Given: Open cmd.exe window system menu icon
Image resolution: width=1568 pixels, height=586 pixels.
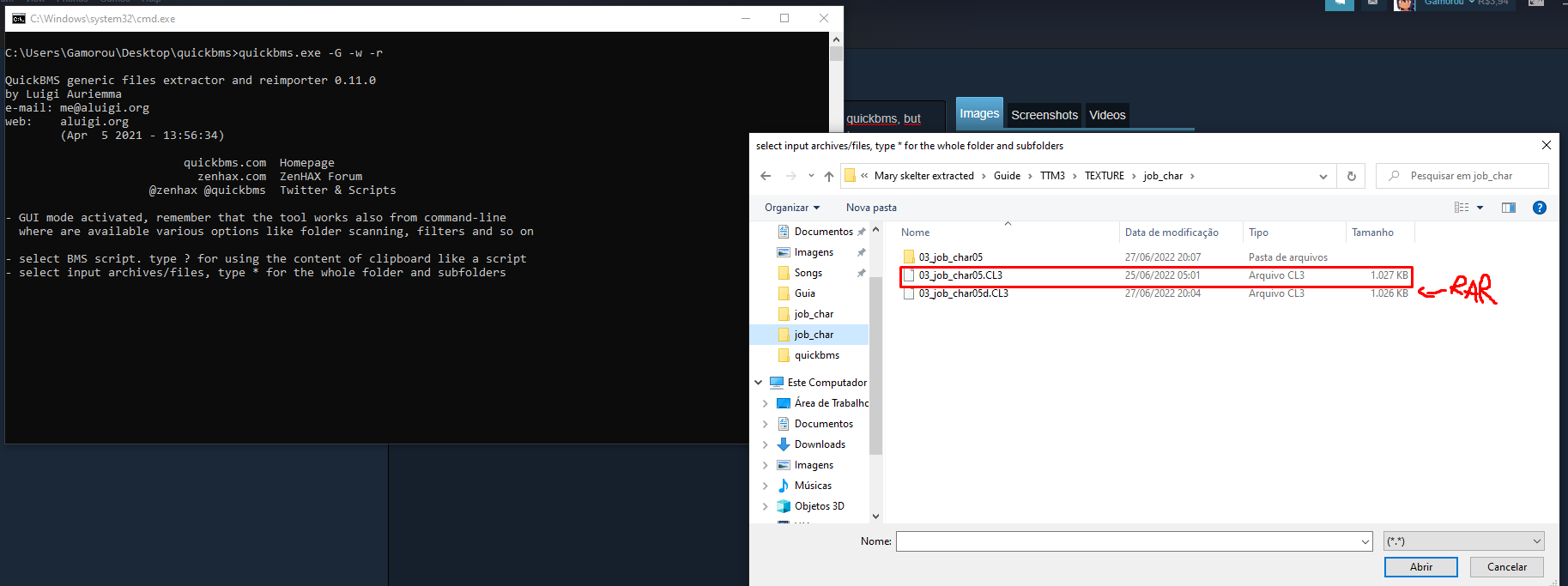Looking at the screenshot, I should point(18,18).
